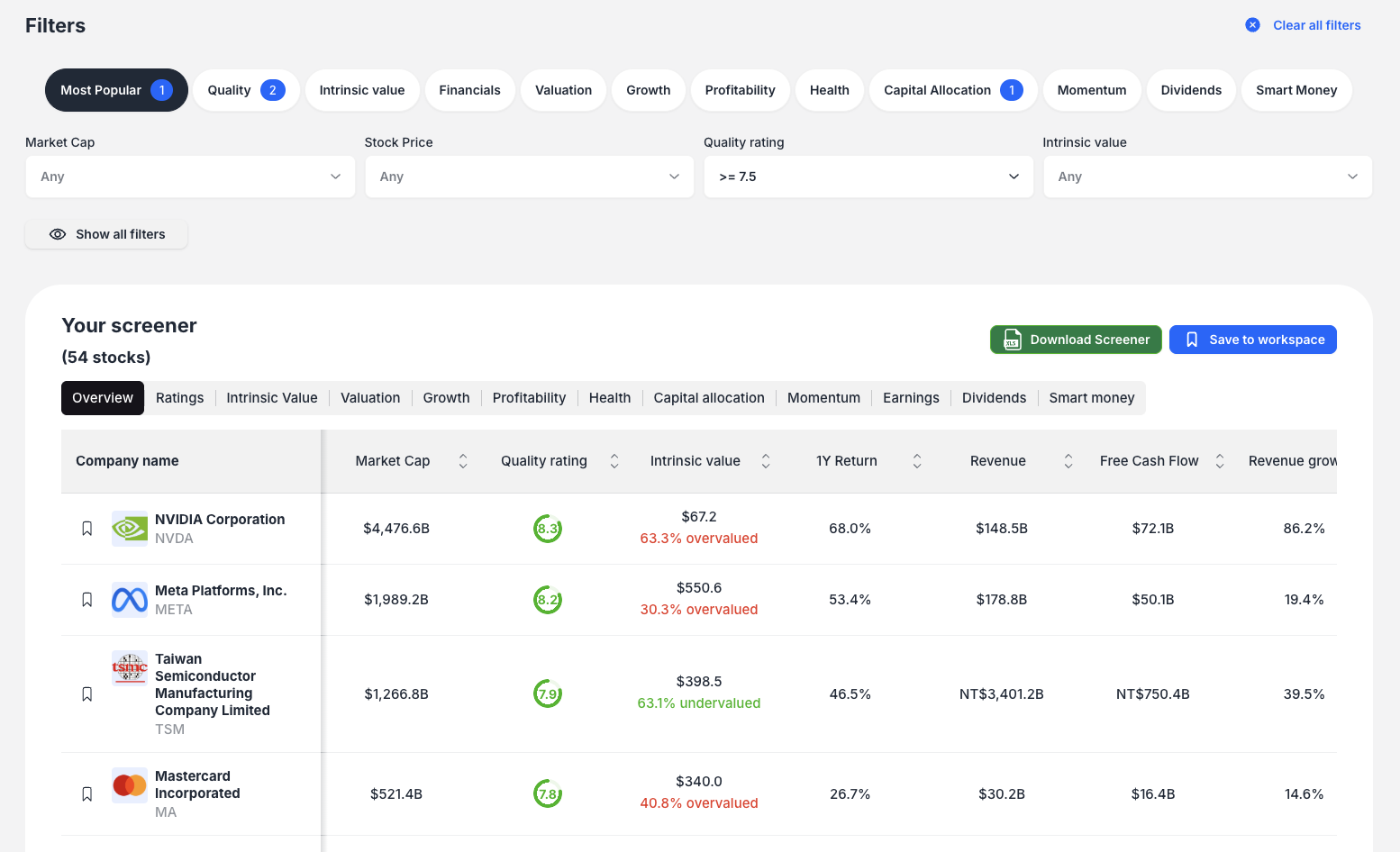Open the Market Cap dropdown
The image size is (1400, 852).
190,177
